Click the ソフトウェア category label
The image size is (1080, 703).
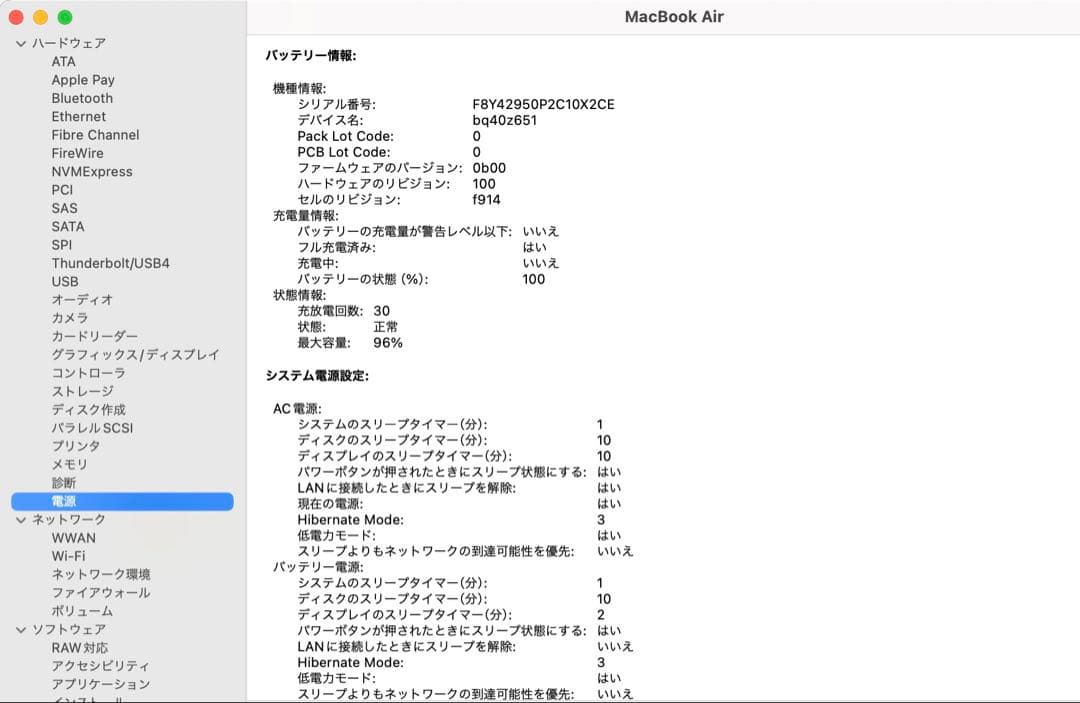tap(69, 630)
